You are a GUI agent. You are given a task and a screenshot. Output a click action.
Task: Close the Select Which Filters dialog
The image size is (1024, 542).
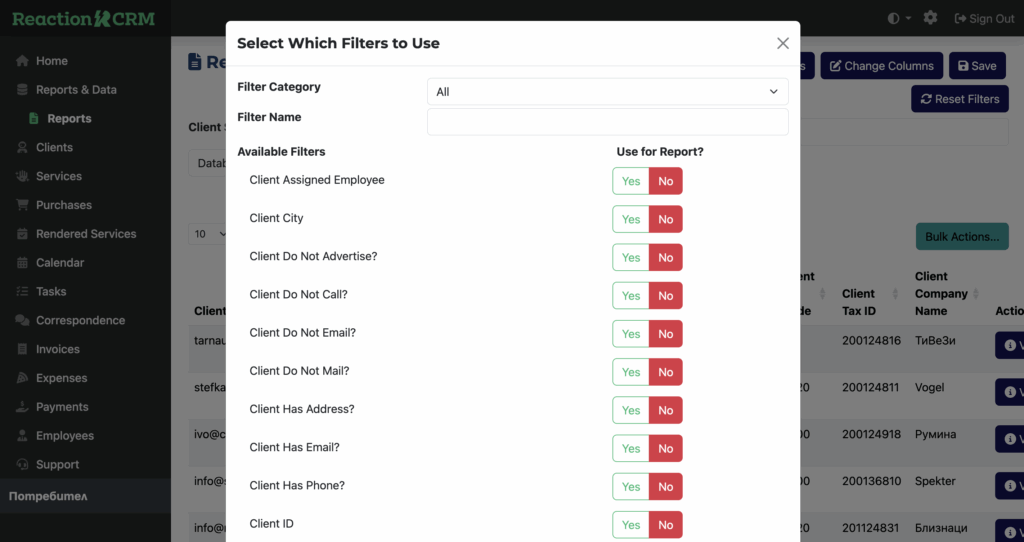[782, 43]
